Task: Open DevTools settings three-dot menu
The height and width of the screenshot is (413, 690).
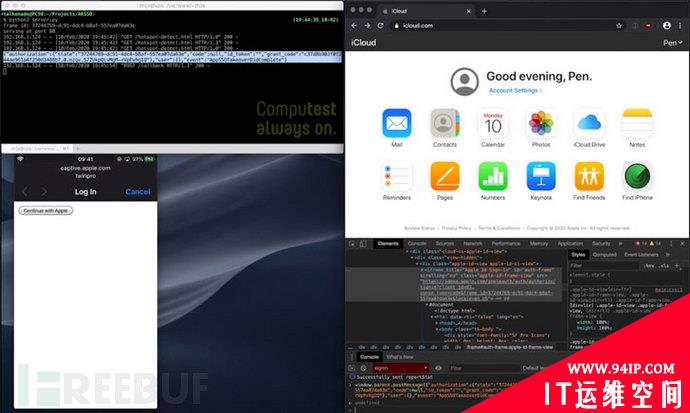Action: tap(671, 243)
